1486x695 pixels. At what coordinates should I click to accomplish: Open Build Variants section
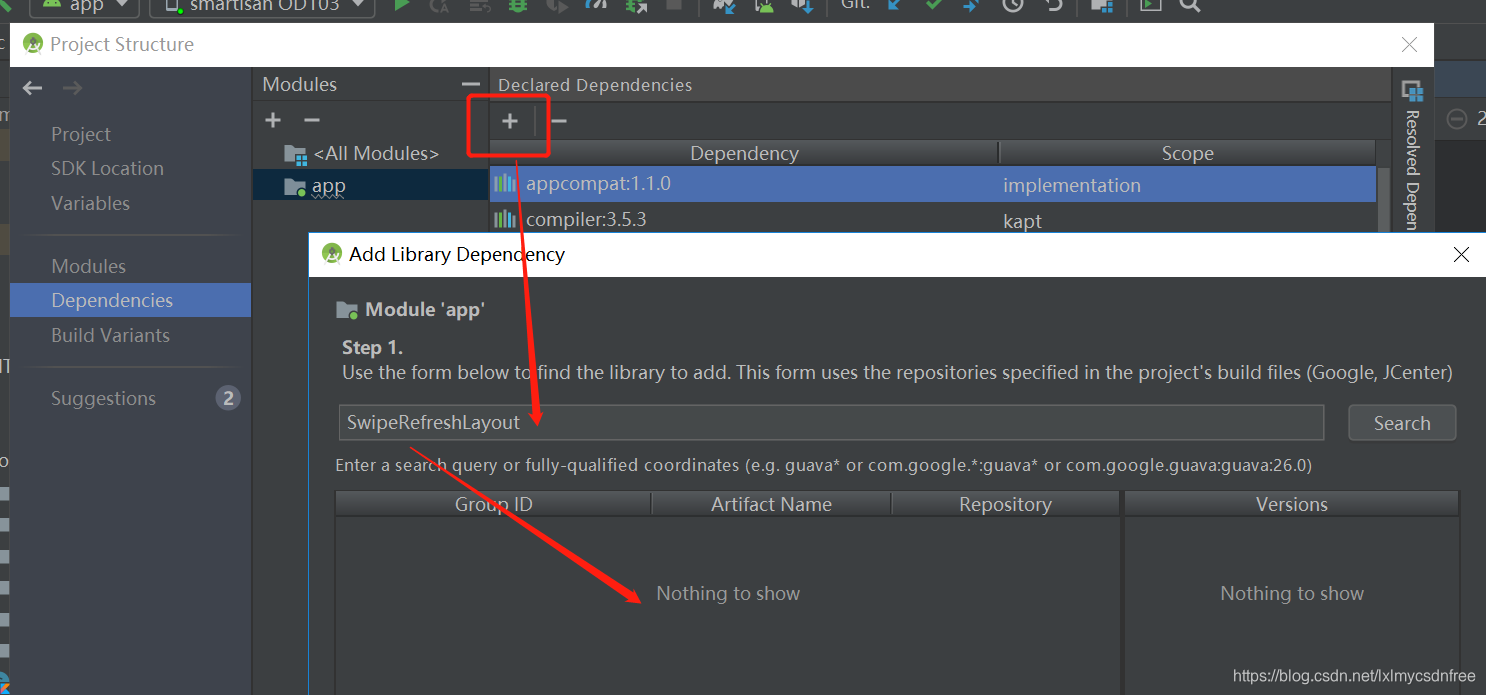coord(110,335)
